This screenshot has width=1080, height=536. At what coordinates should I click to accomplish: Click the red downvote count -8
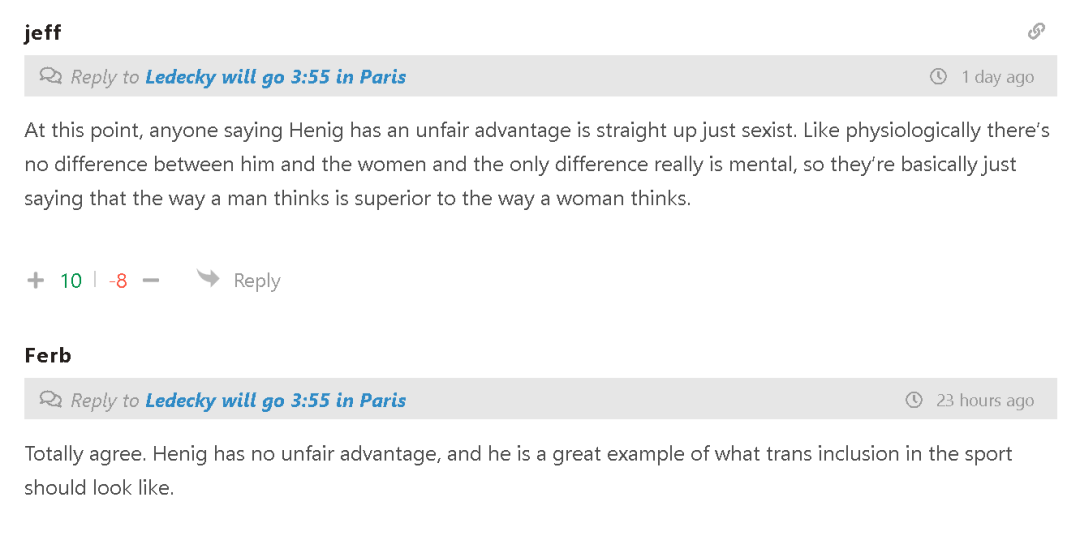click(x=118, y=281)
